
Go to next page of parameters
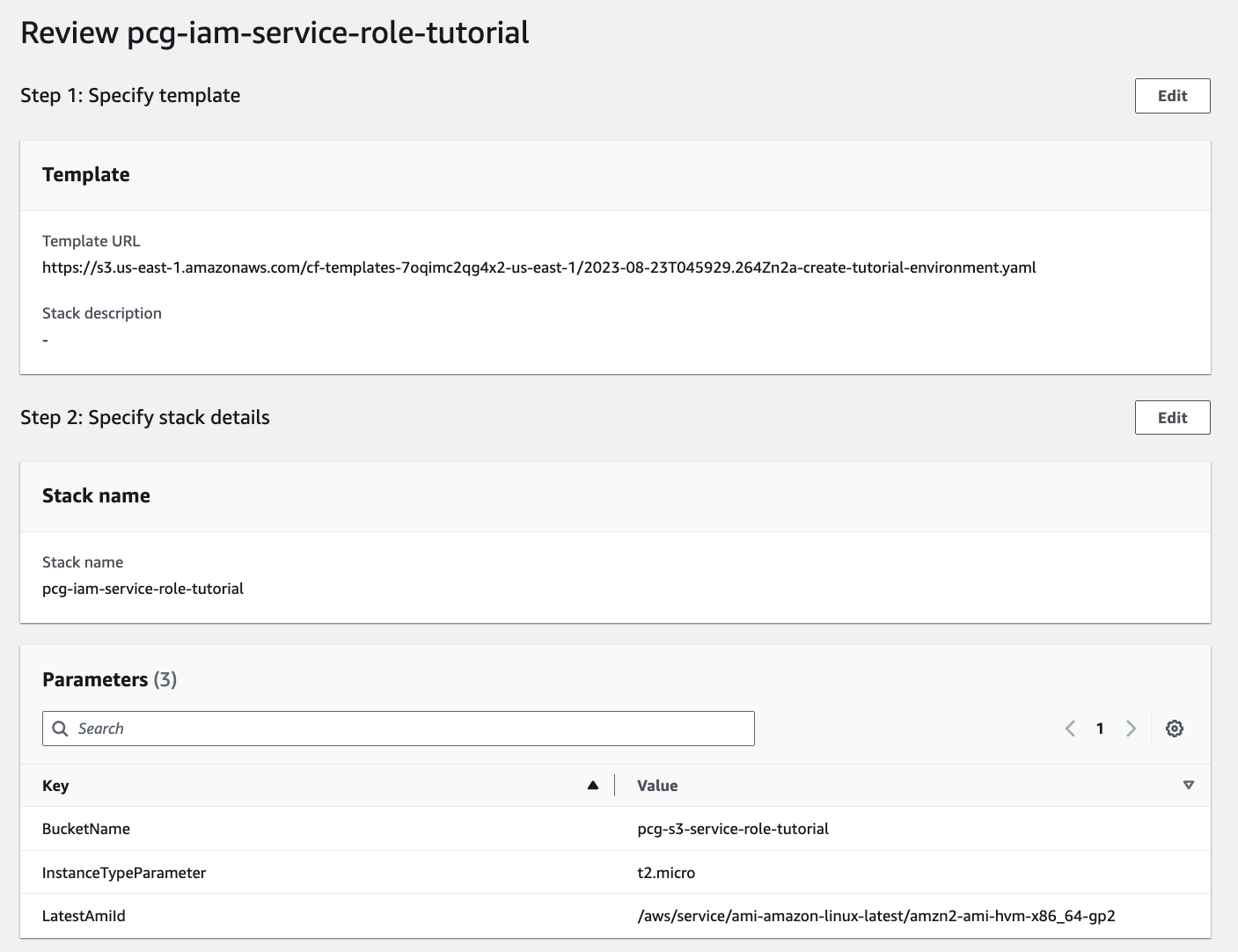[1131, 729]
